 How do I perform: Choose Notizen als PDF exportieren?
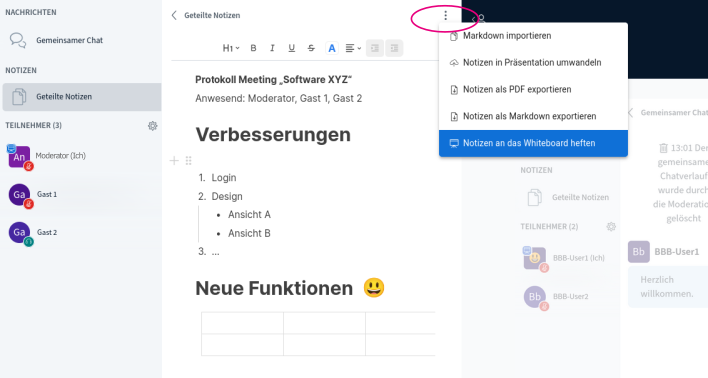pyautogui.click(x=533, y=90)
